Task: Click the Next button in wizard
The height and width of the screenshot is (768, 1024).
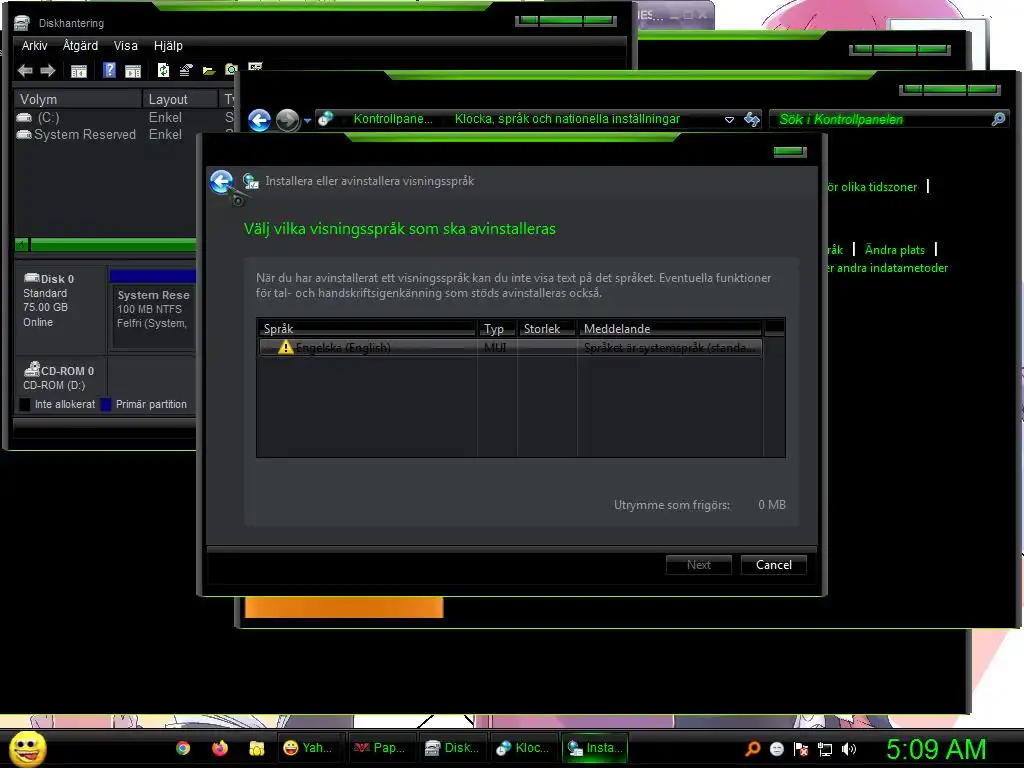Action: click(699, 565)
